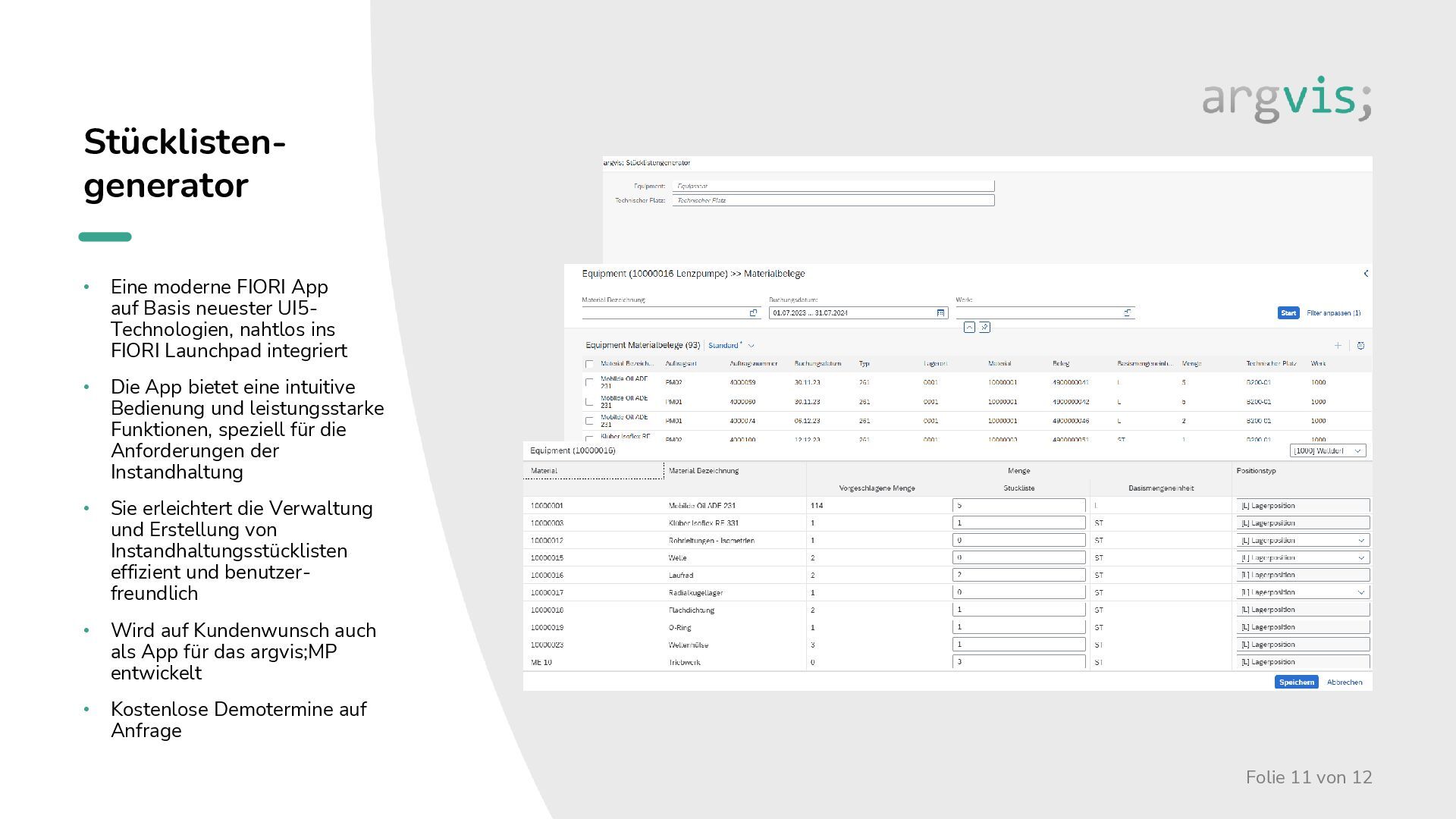The width and height of the screenshot is (1456, 819).
Task: Click the Laufrad material description cell
Action: 681,576
